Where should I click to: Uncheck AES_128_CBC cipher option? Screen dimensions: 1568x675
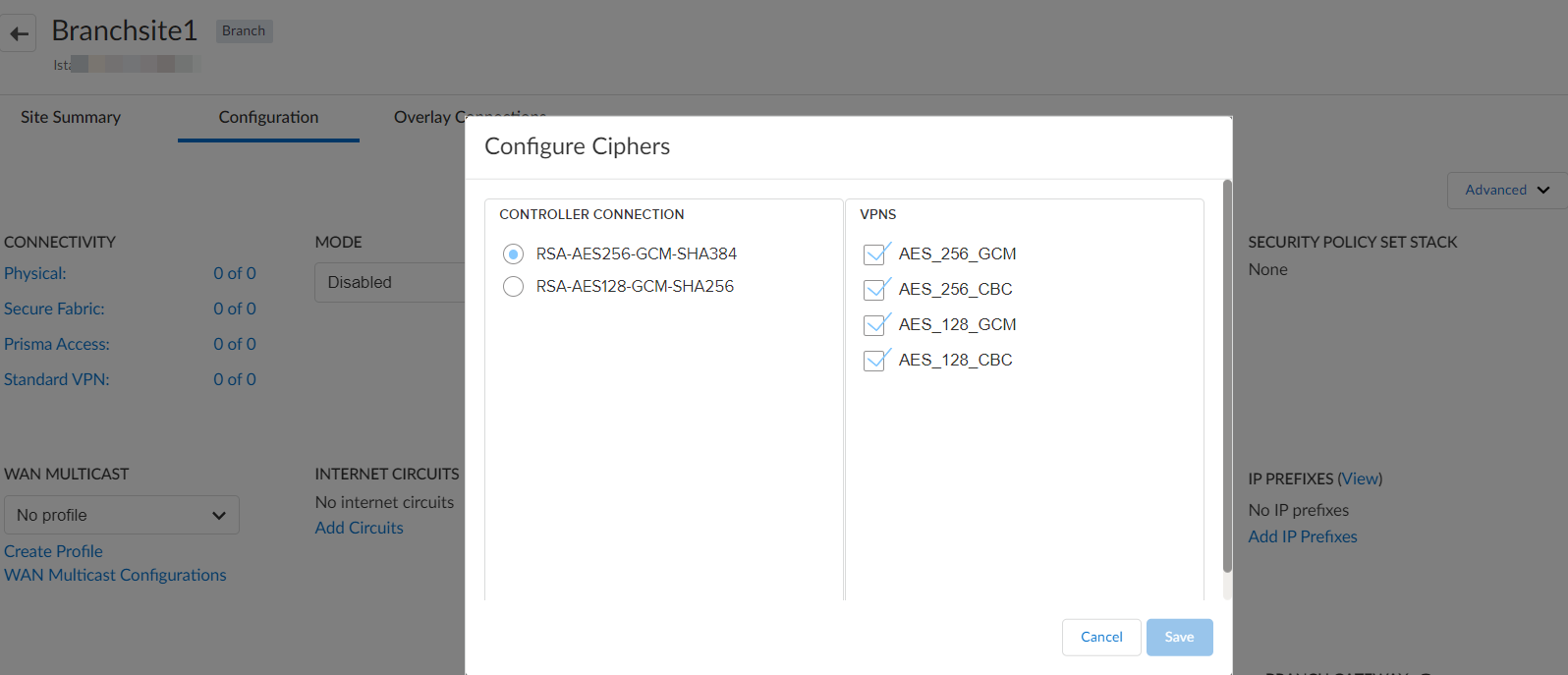874,361
